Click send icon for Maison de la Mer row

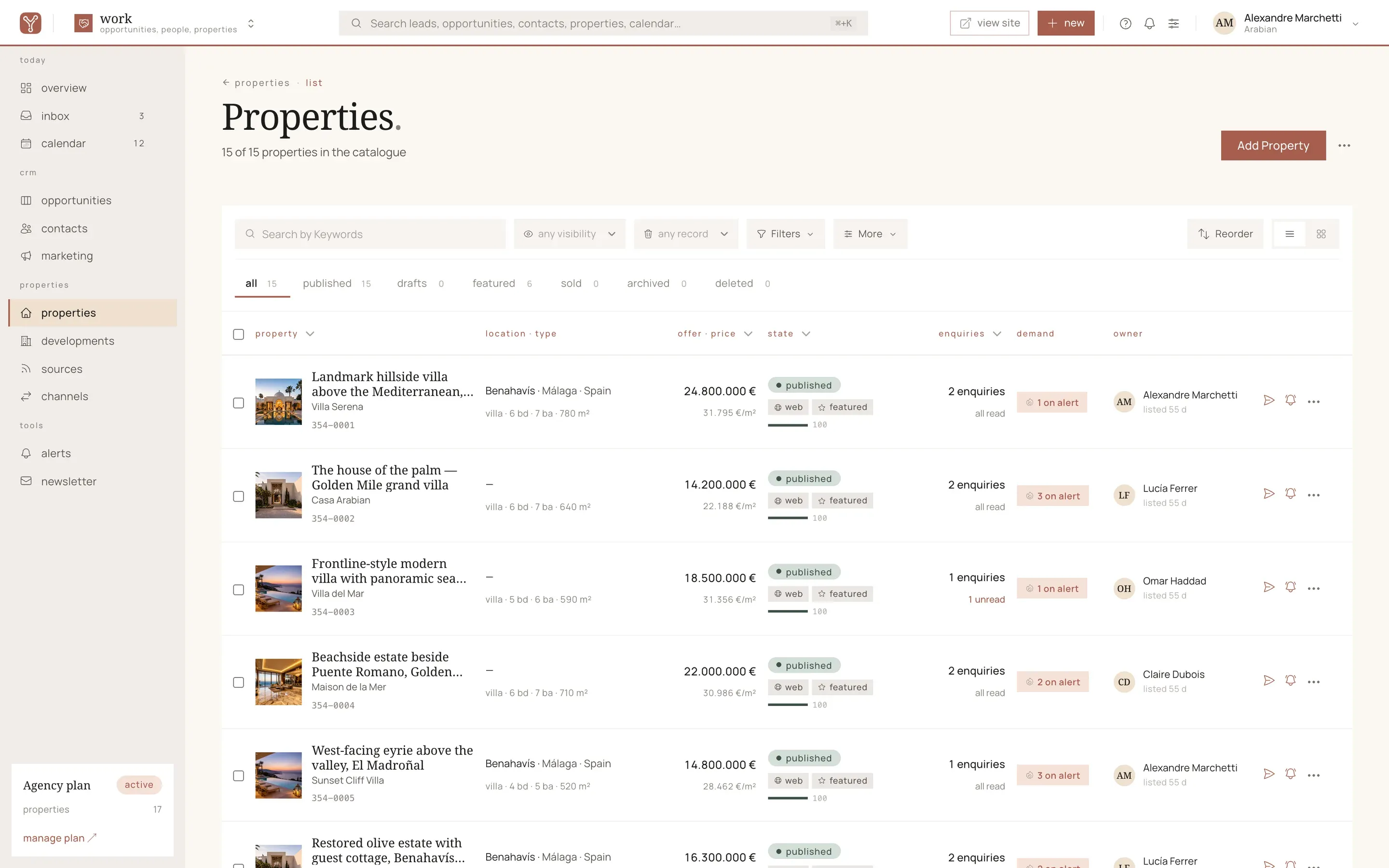point(1268,681)
